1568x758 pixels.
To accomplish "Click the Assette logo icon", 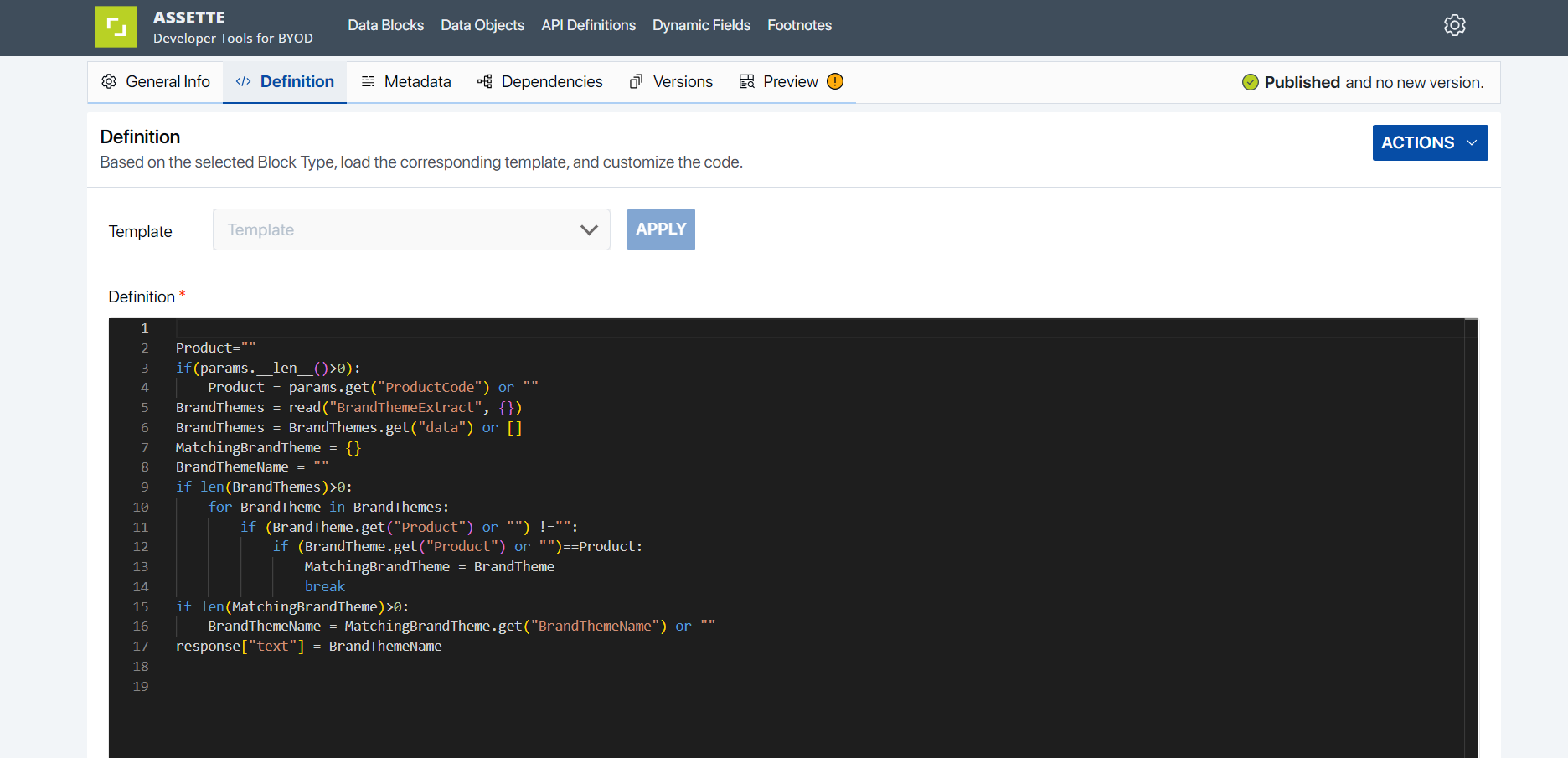I will [116, 27].
